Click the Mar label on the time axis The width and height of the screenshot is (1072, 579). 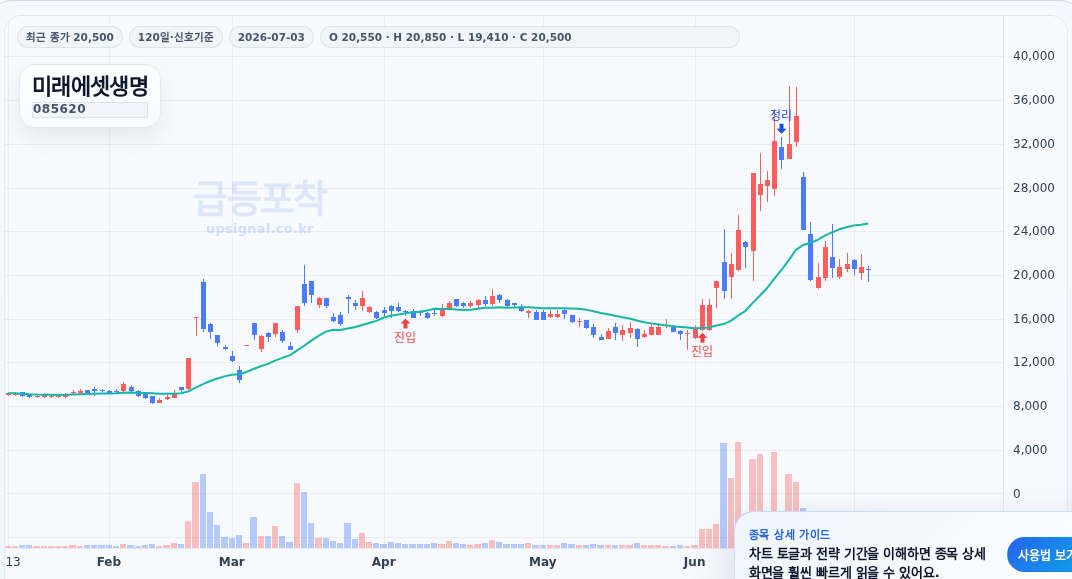tap(232, 562)
